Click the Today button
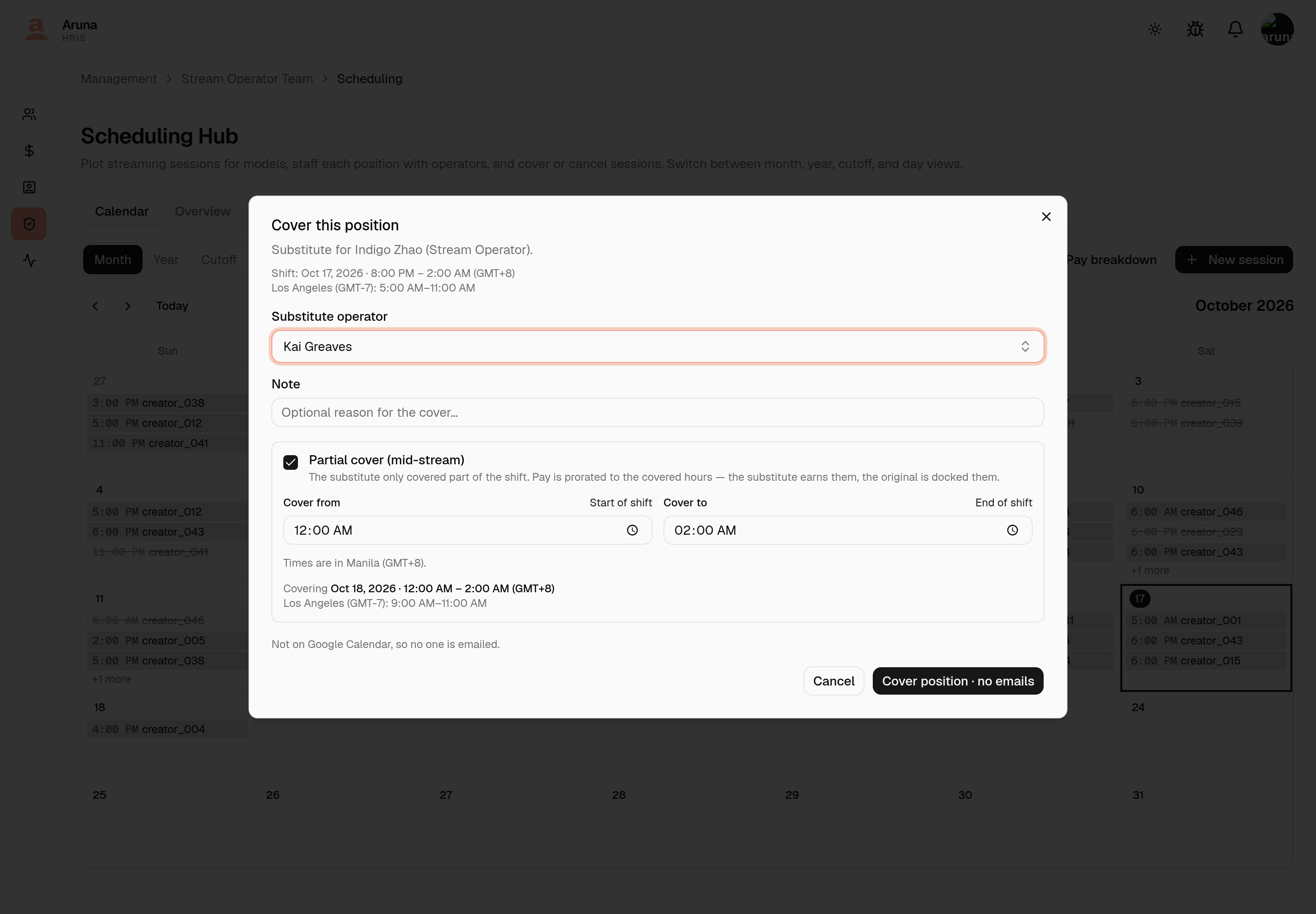This screenshot has height=914, width=1316. pyautogui.click(x=172, y=306)
